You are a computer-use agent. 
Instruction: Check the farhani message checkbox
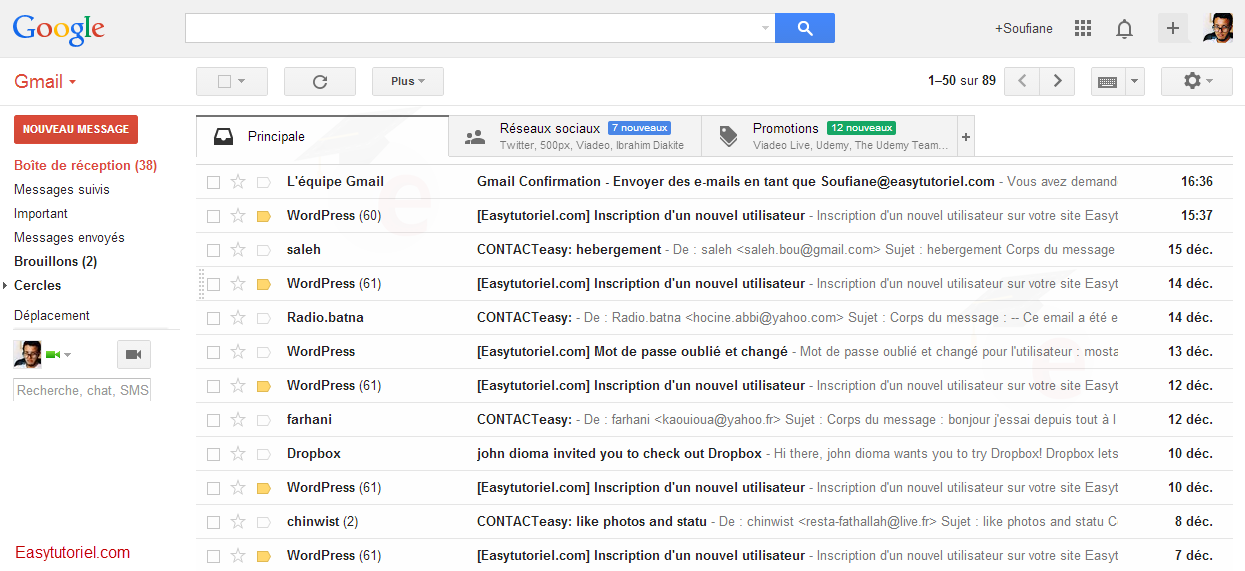(213, 420)
